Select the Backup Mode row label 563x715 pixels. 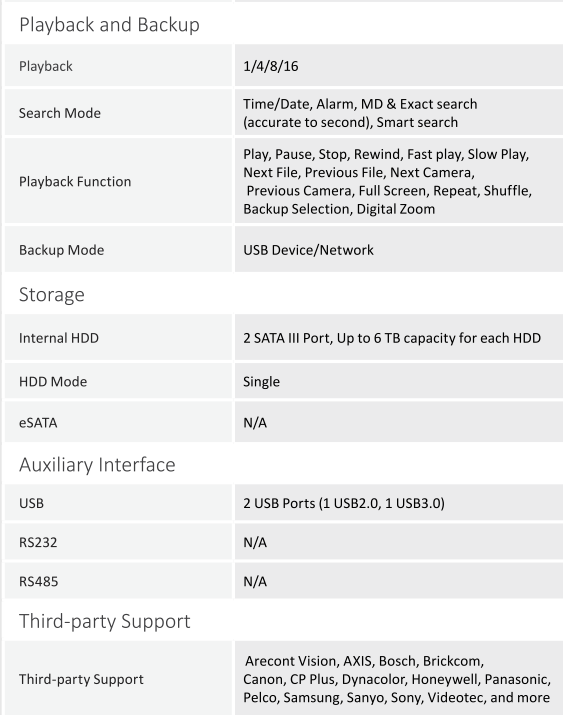click(61, 250)
